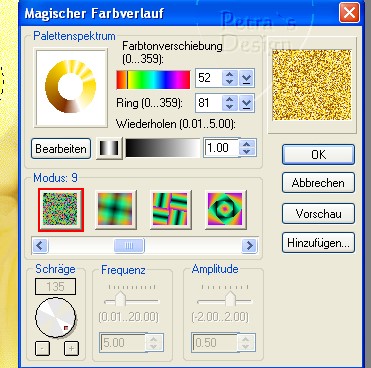This screenshot has height=368, width=371.
Task: Increase angle with the plus button
Action: coord(71,349)
